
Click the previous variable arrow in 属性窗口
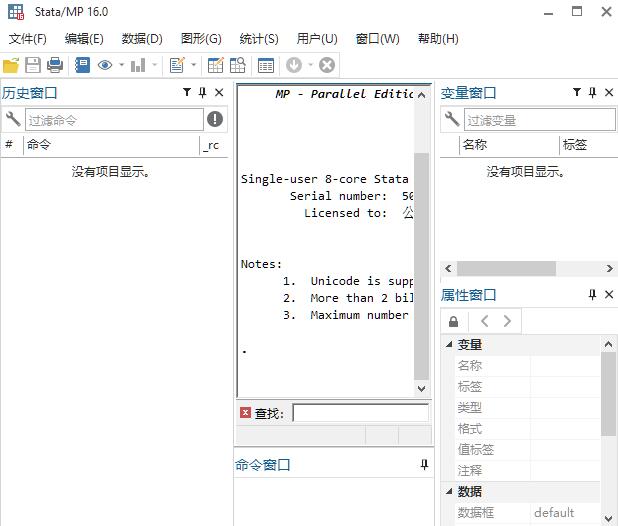485,321
